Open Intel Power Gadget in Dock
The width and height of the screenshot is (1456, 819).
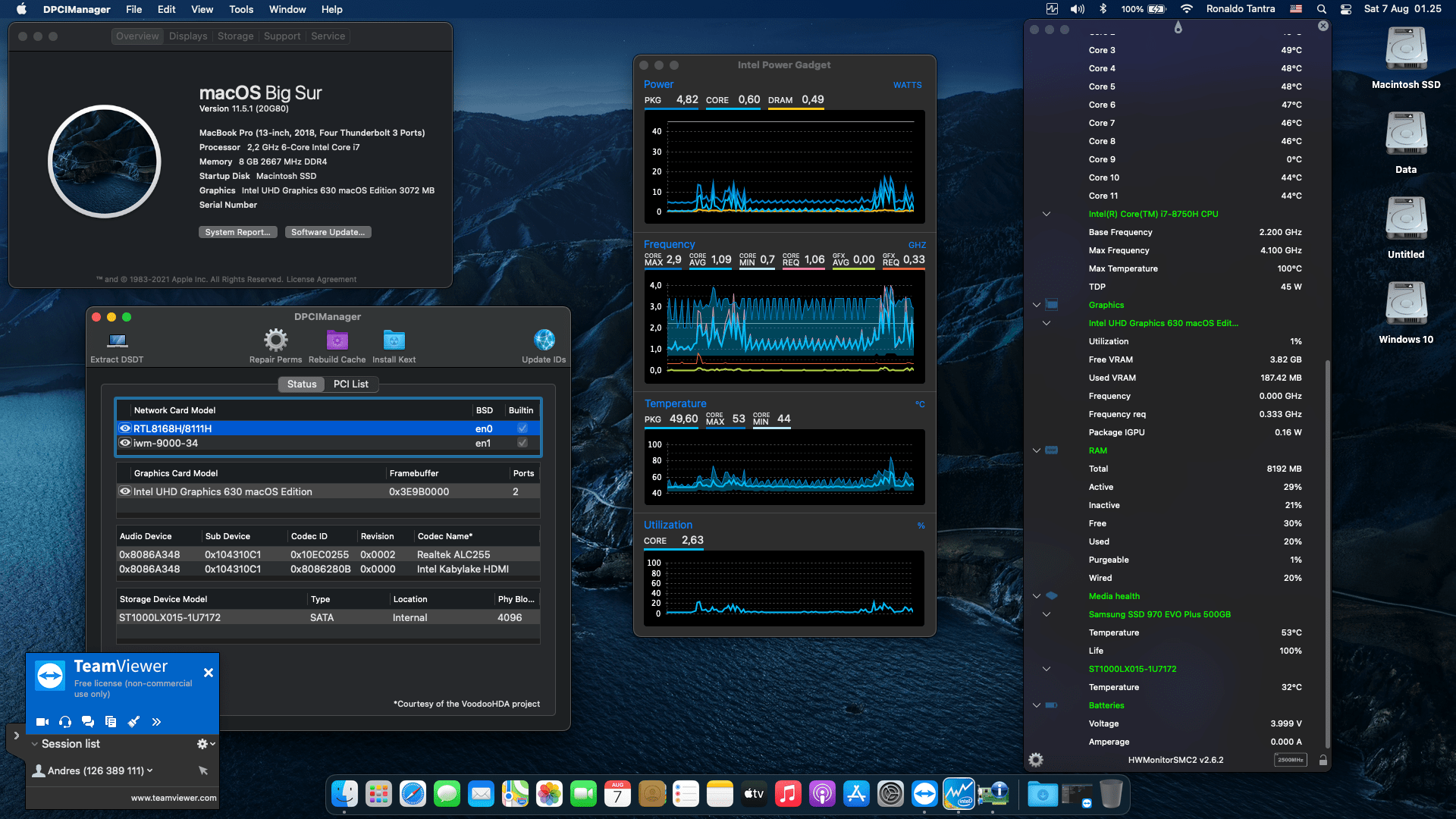[x=959, y=794]
